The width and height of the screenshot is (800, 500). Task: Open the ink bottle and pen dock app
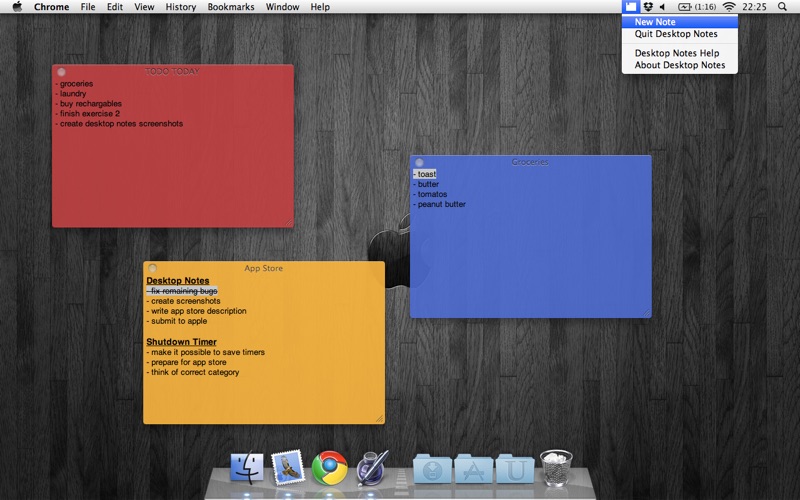pyautogui.click(x=371, y=468)
